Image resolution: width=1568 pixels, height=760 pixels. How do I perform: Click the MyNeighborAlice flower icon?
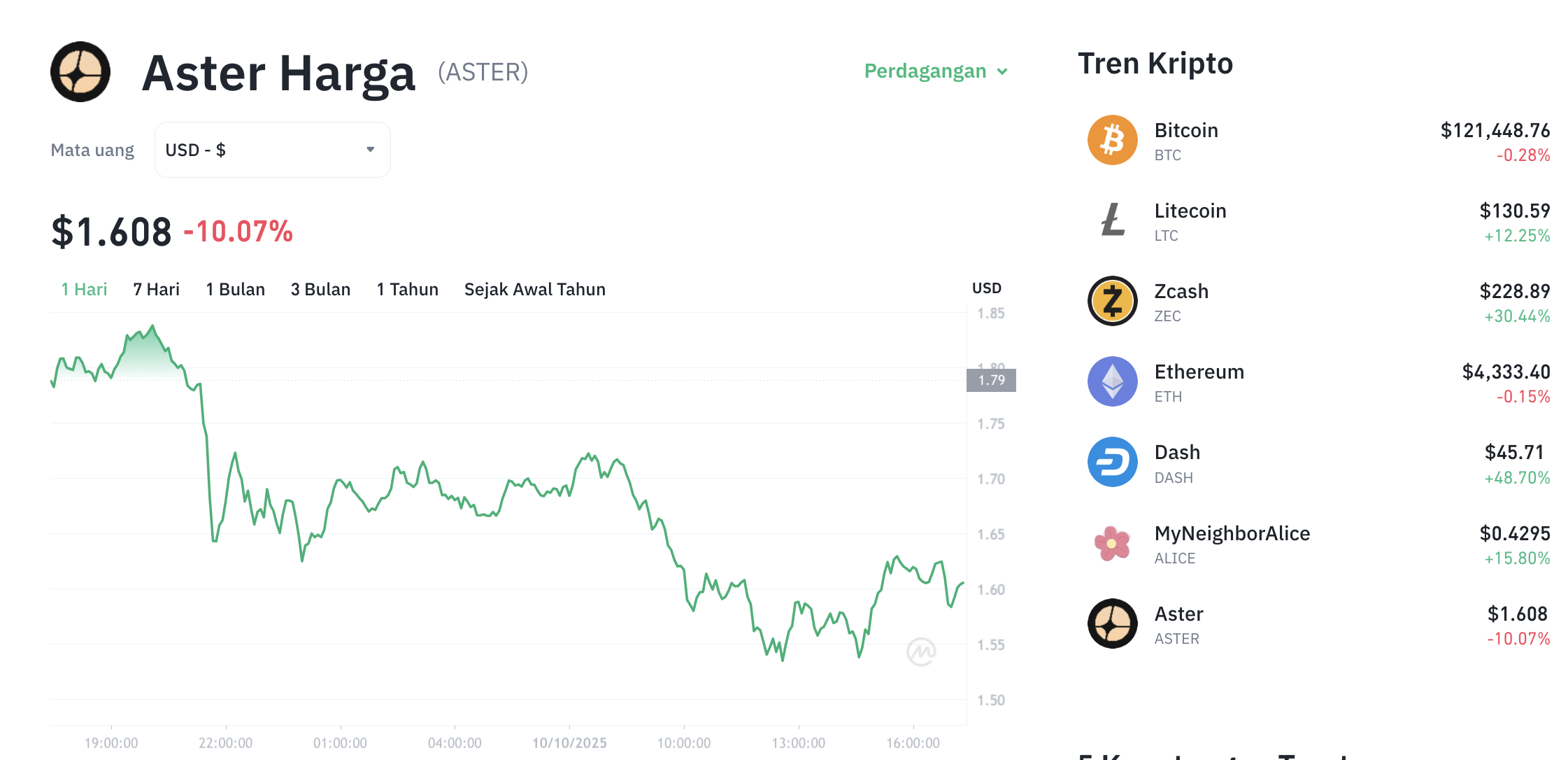(1112, 543)
